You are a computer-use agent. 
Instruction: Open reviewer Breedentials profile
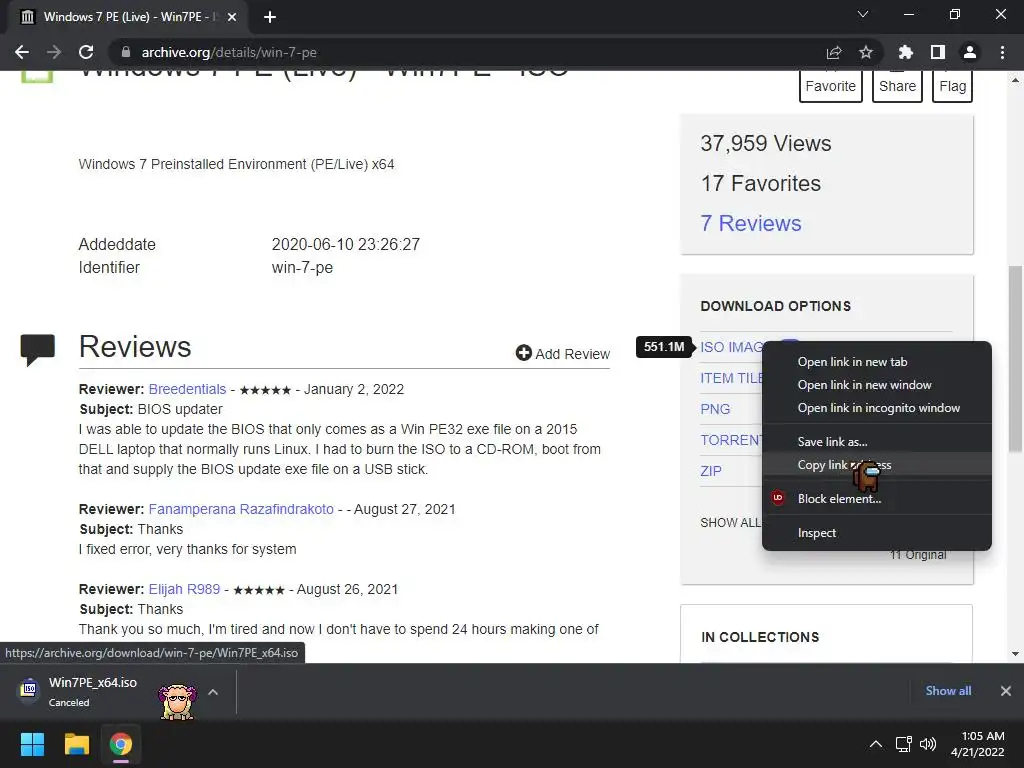[x=187, y=389]
